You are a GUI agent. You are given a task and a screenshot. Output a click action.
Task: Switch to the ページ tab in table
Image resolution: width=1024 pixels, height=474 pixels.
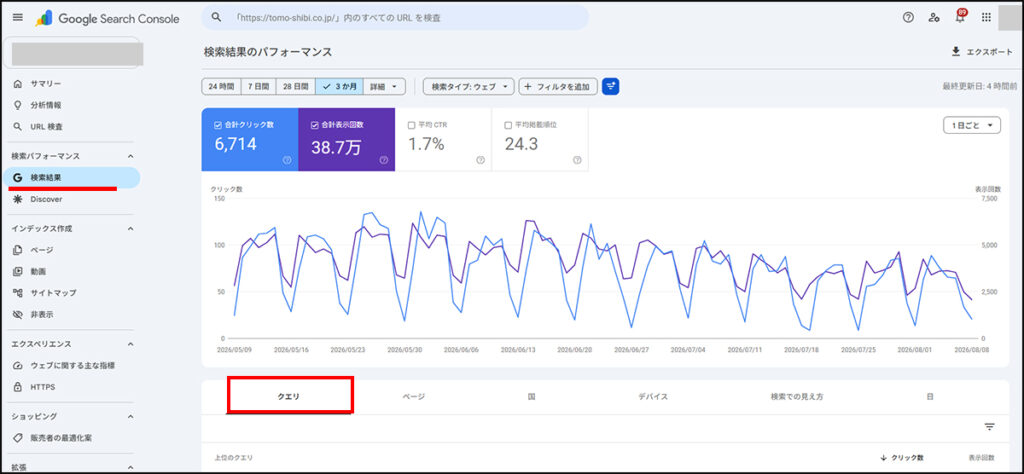pyautogui.click(x=413, y=396)
